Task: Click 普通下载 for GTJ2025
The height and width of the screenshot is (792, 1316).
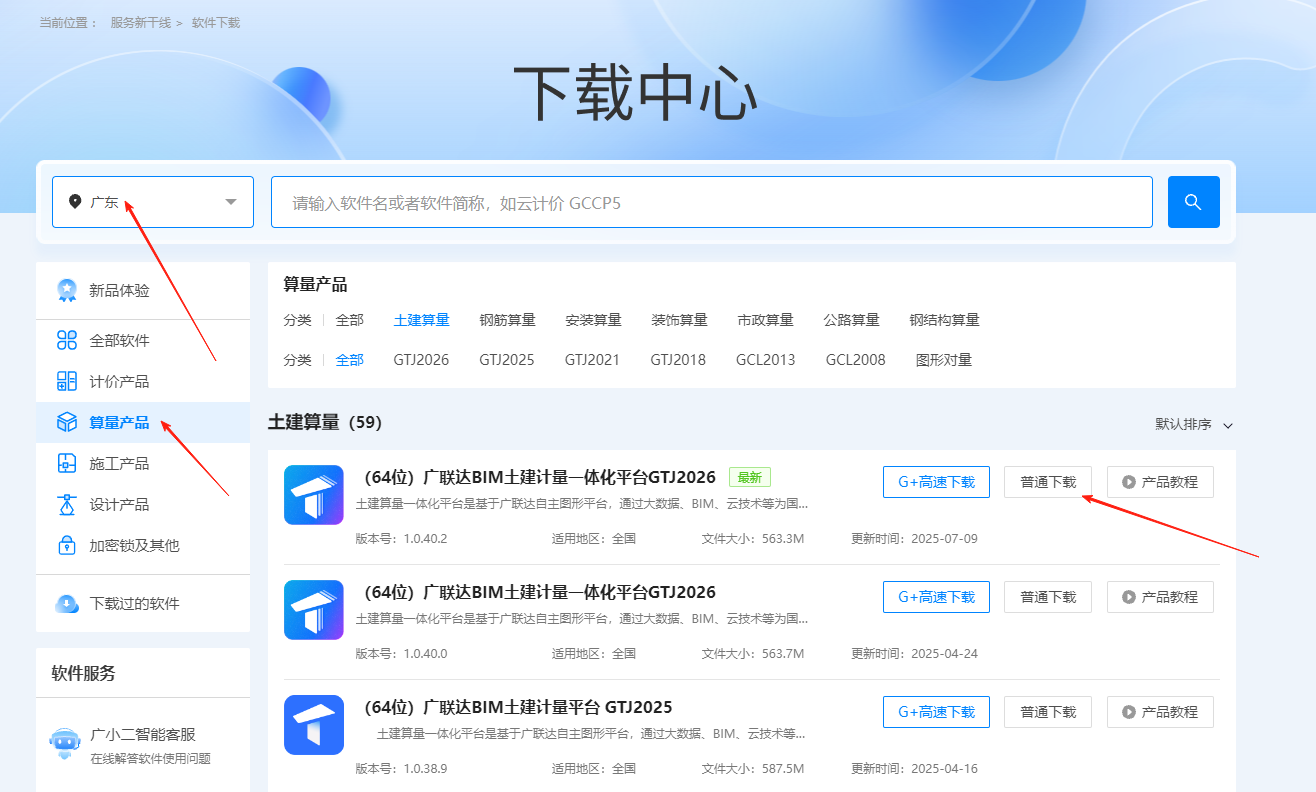Action: click(x=1048, y=712)
